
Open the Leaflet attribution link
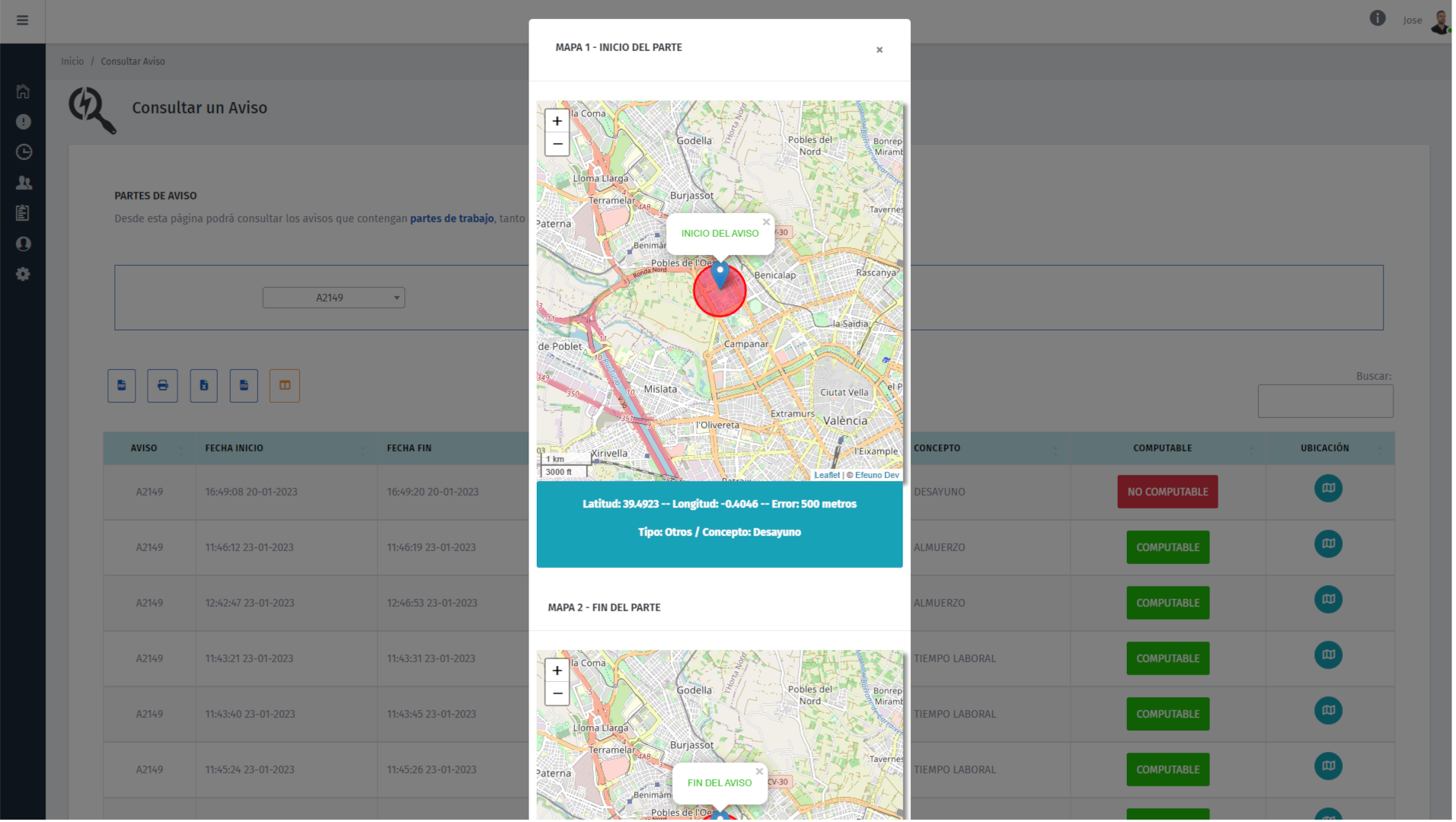point(826,475)
